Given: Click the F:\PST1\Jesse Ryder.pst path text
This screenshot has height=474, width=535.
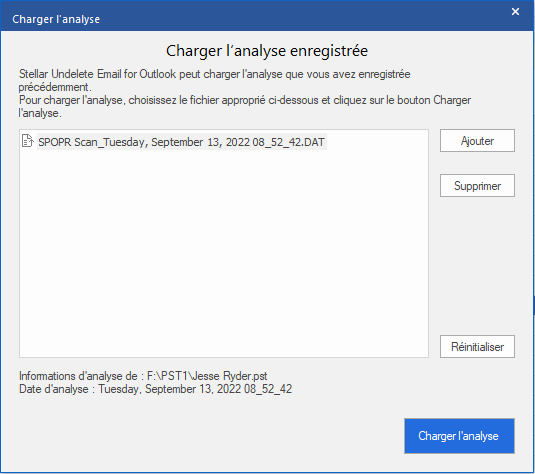Looking at the screenshot, I should coord(207,376).
